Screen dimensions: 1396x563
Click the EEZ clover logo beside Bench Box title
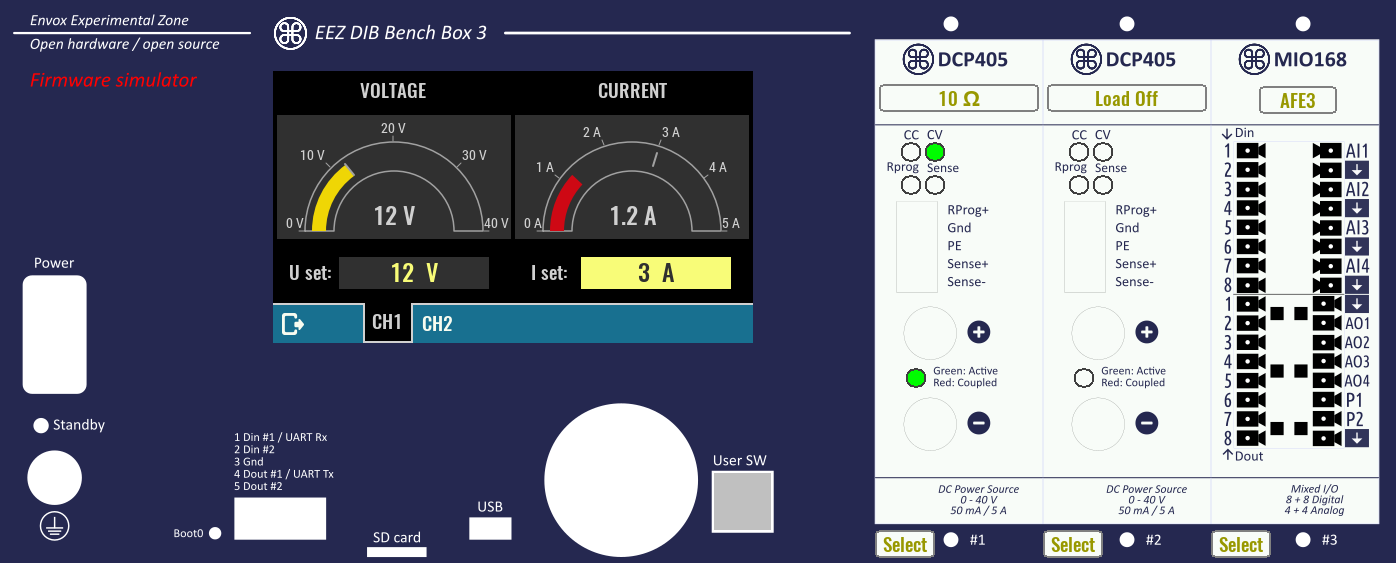point(290,32)
